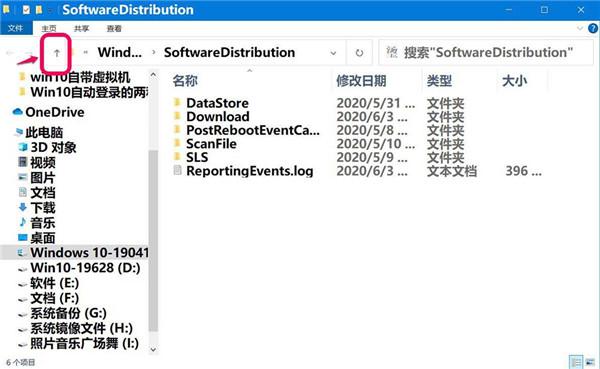Image resolution: width=600 pixels, height=369 pixels.
Task: Open the DataStore folder icon
Action: click(177, 102)
